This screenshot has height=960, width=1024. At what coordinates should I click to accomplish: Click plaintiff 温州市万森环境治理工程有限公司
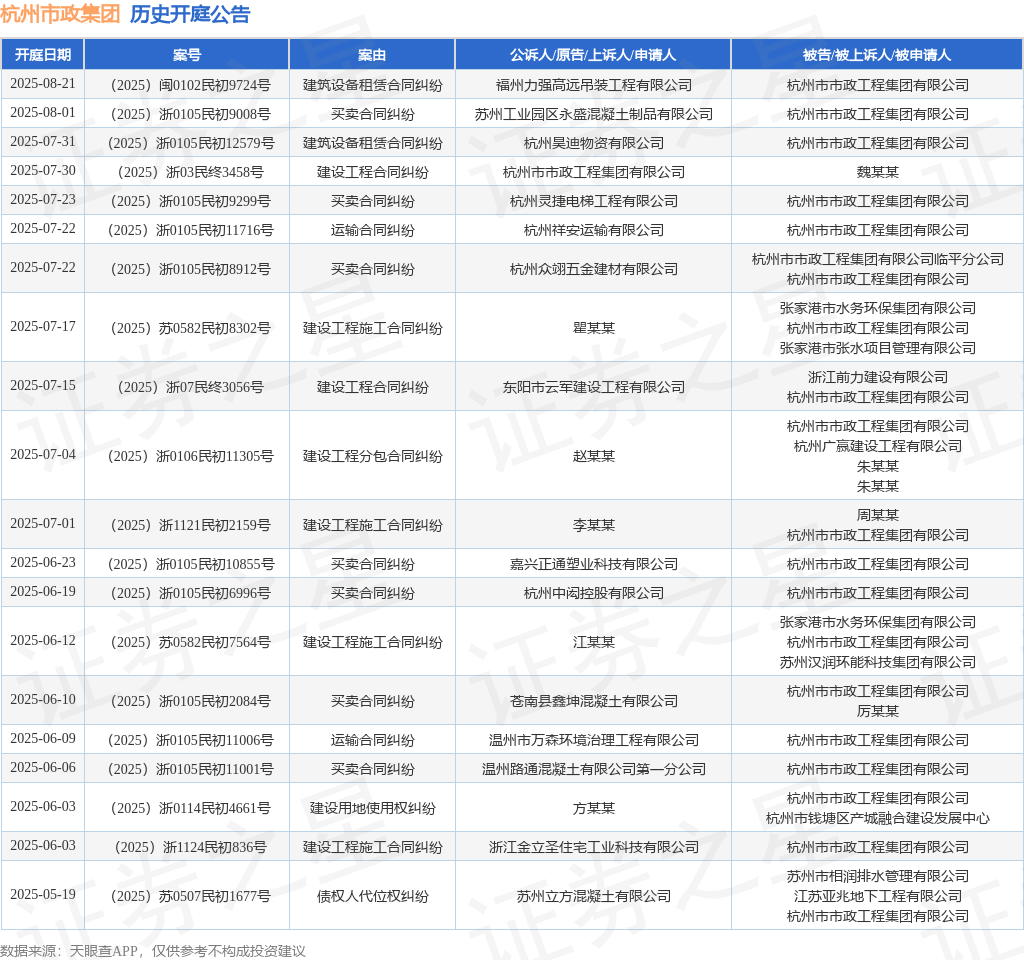click(594, 740)
